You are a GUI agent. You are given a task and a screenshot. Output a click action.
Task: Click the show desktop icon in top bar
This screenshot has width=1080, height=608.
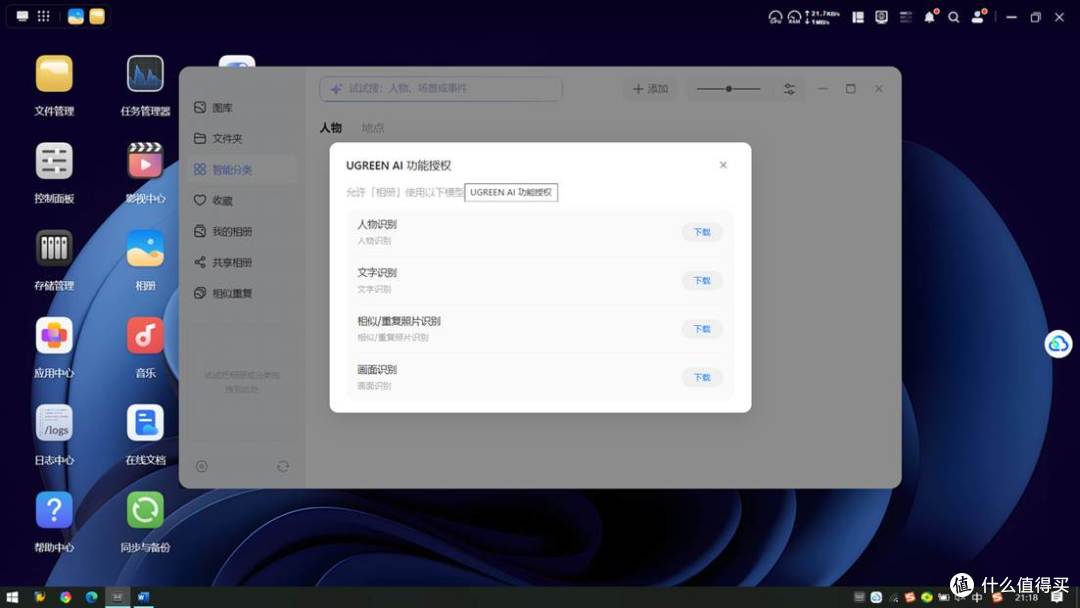click(x=23, y=16)
